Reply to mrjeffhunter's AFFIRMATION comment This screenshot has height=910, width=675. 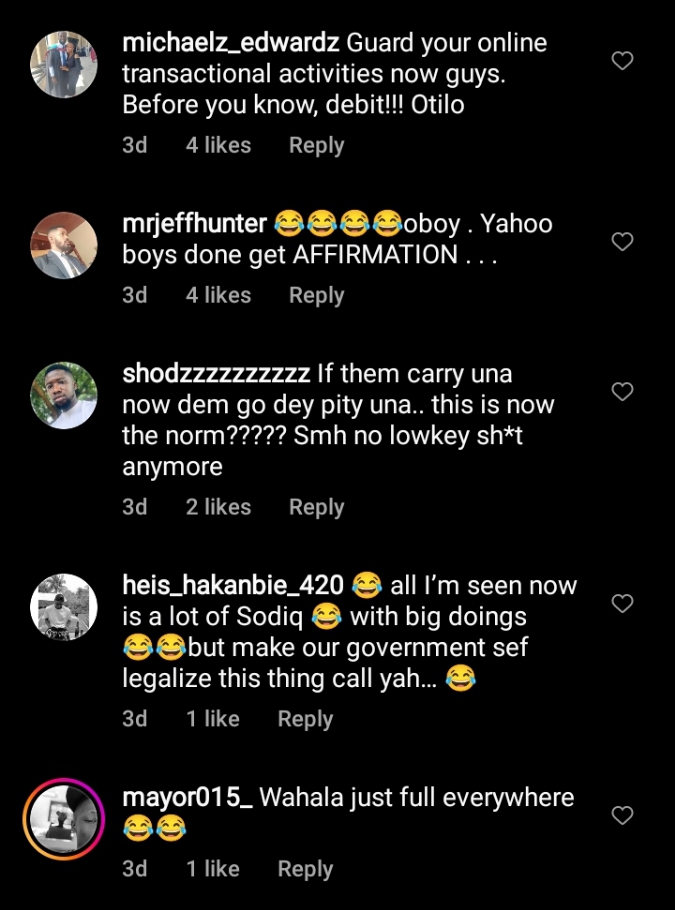point(316,295)
